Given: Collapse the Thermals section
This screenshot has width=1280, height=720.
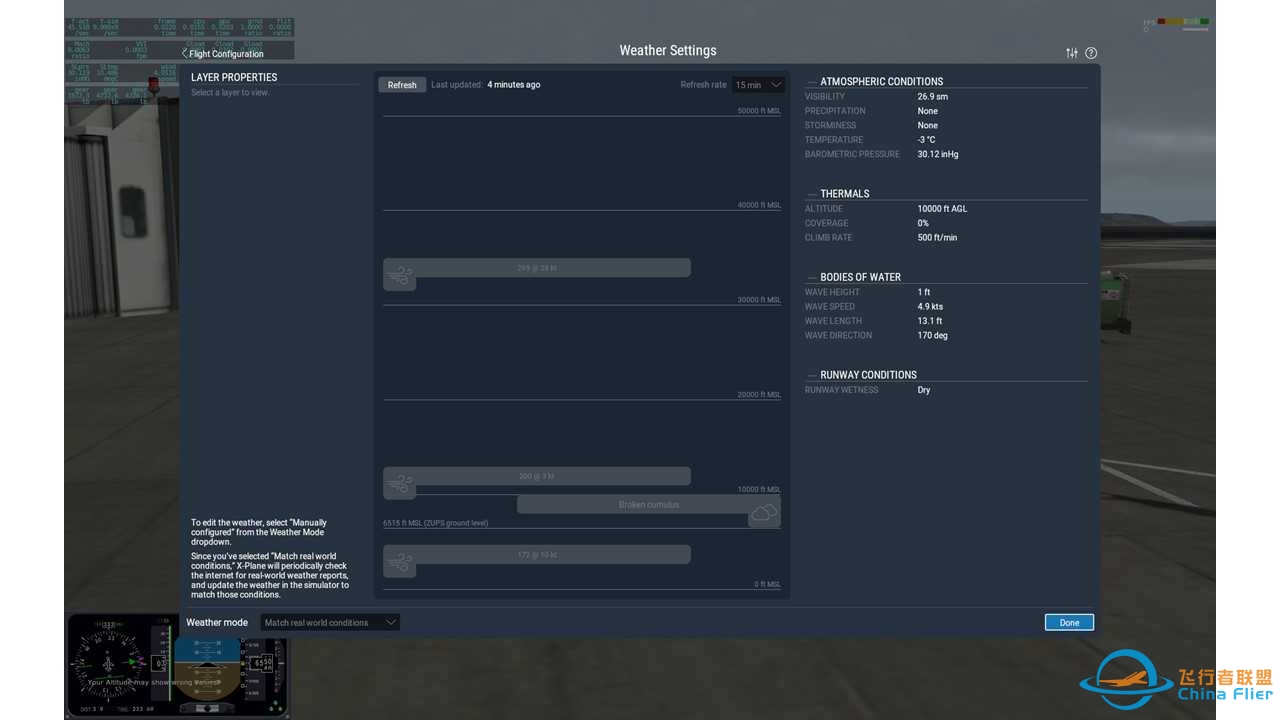Looking at the screenshot, I should [x=812, y=194].
